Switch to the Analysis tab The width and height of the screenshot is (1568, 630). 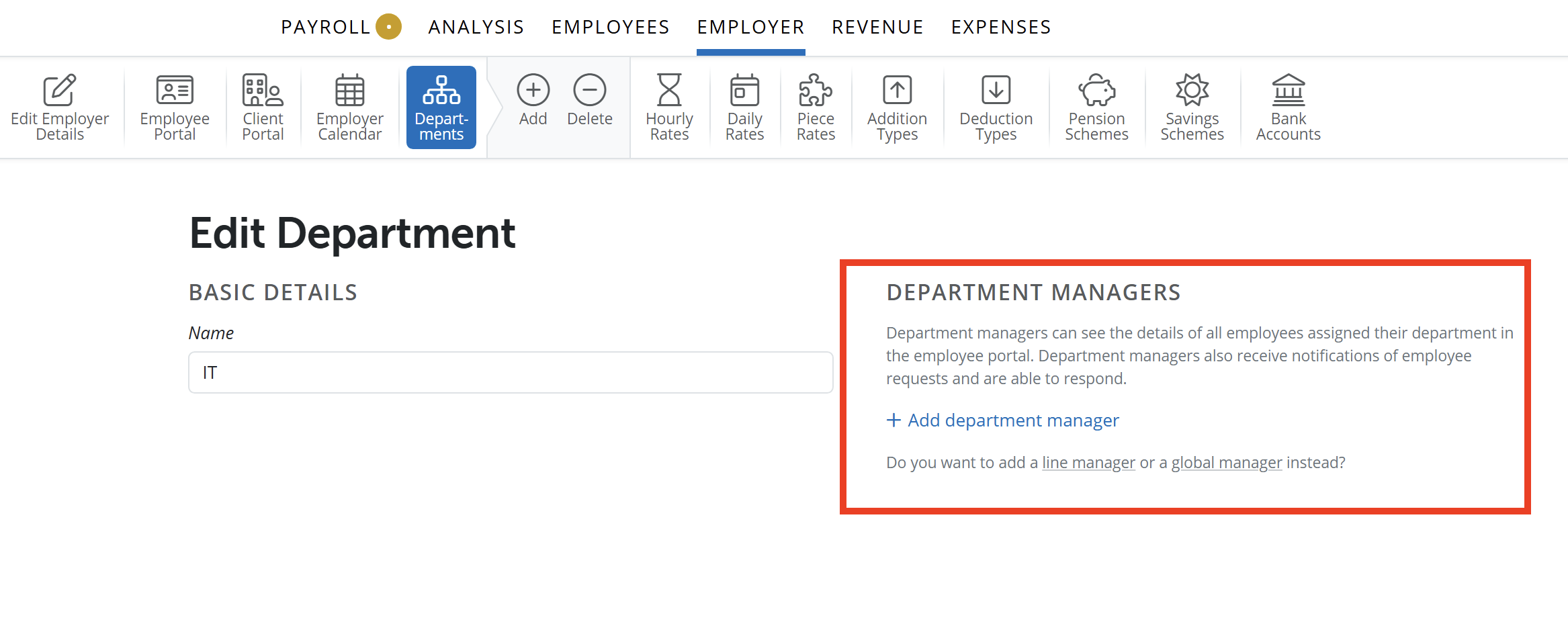476,27
